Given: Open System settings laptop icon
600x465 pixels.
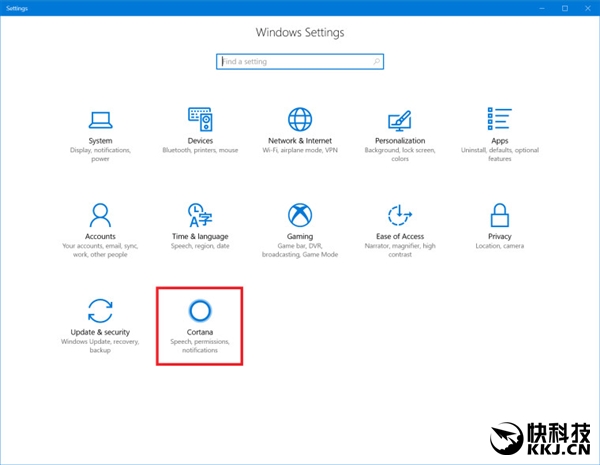Looking at the screenshot, I should [x=100, y=120].
